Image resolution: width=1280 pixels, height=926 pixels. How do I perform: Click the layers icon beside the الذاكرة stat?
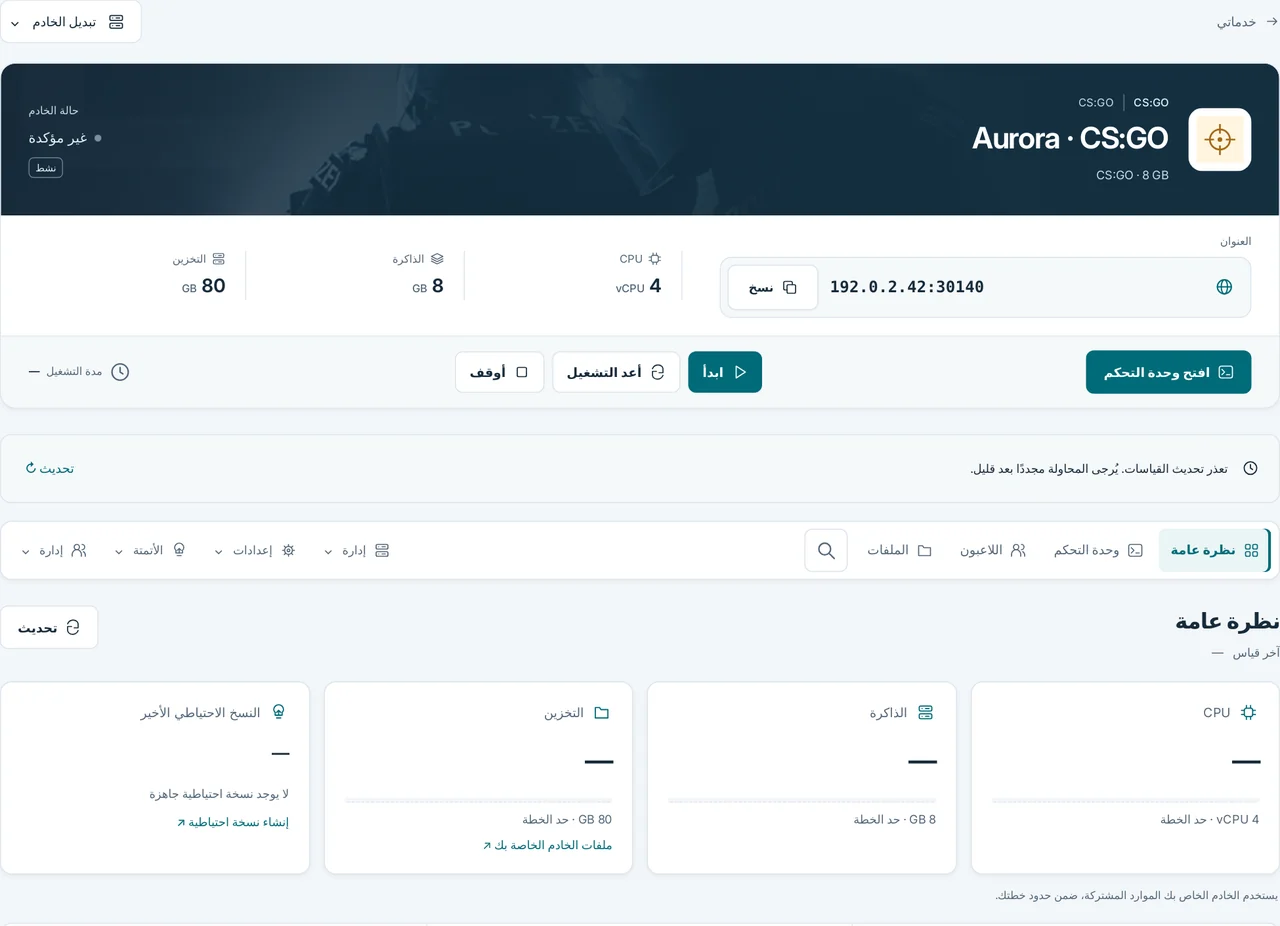tap(437, 258)
